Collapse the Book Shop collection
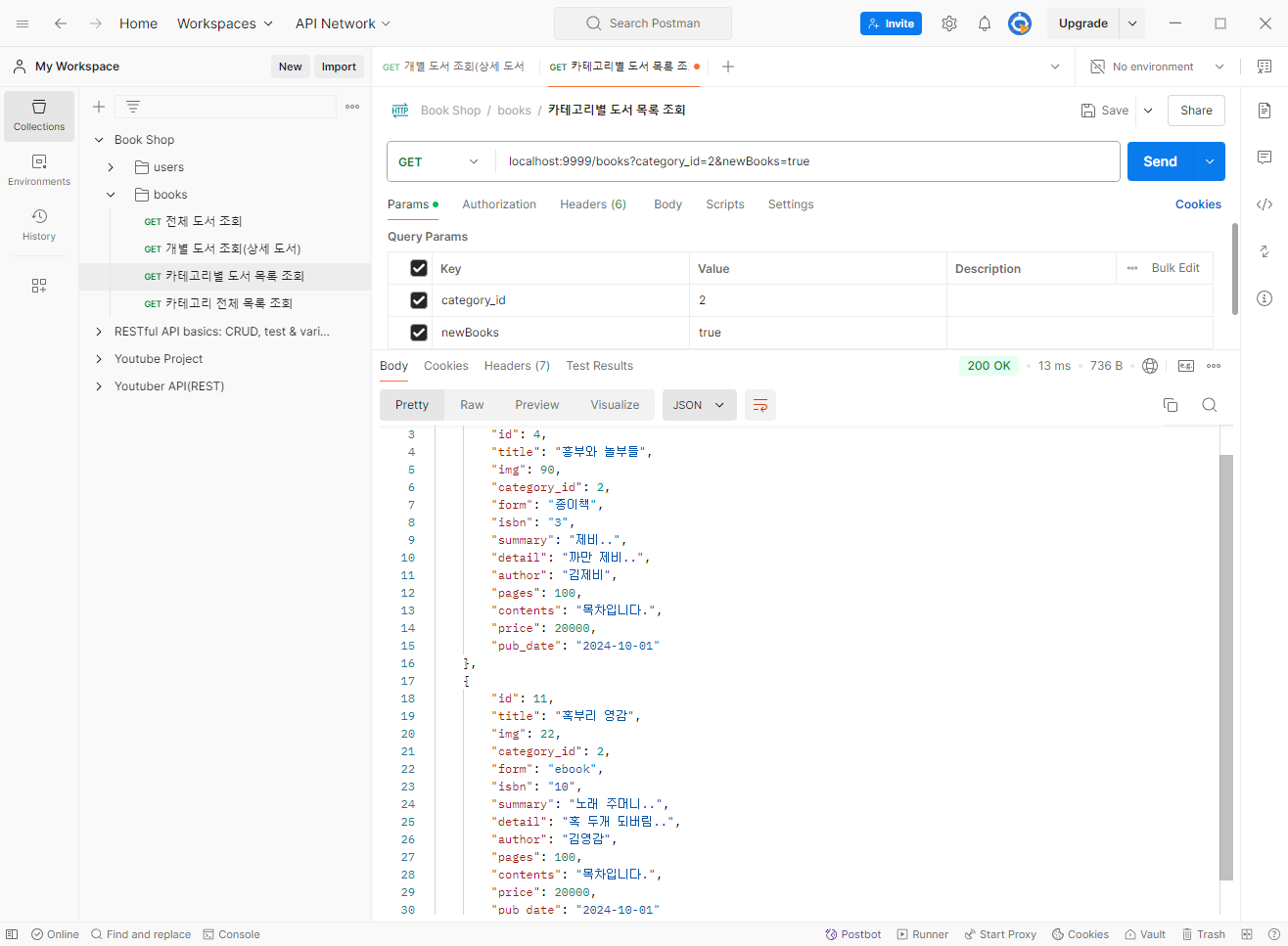1288x946 pixels. 99,140
